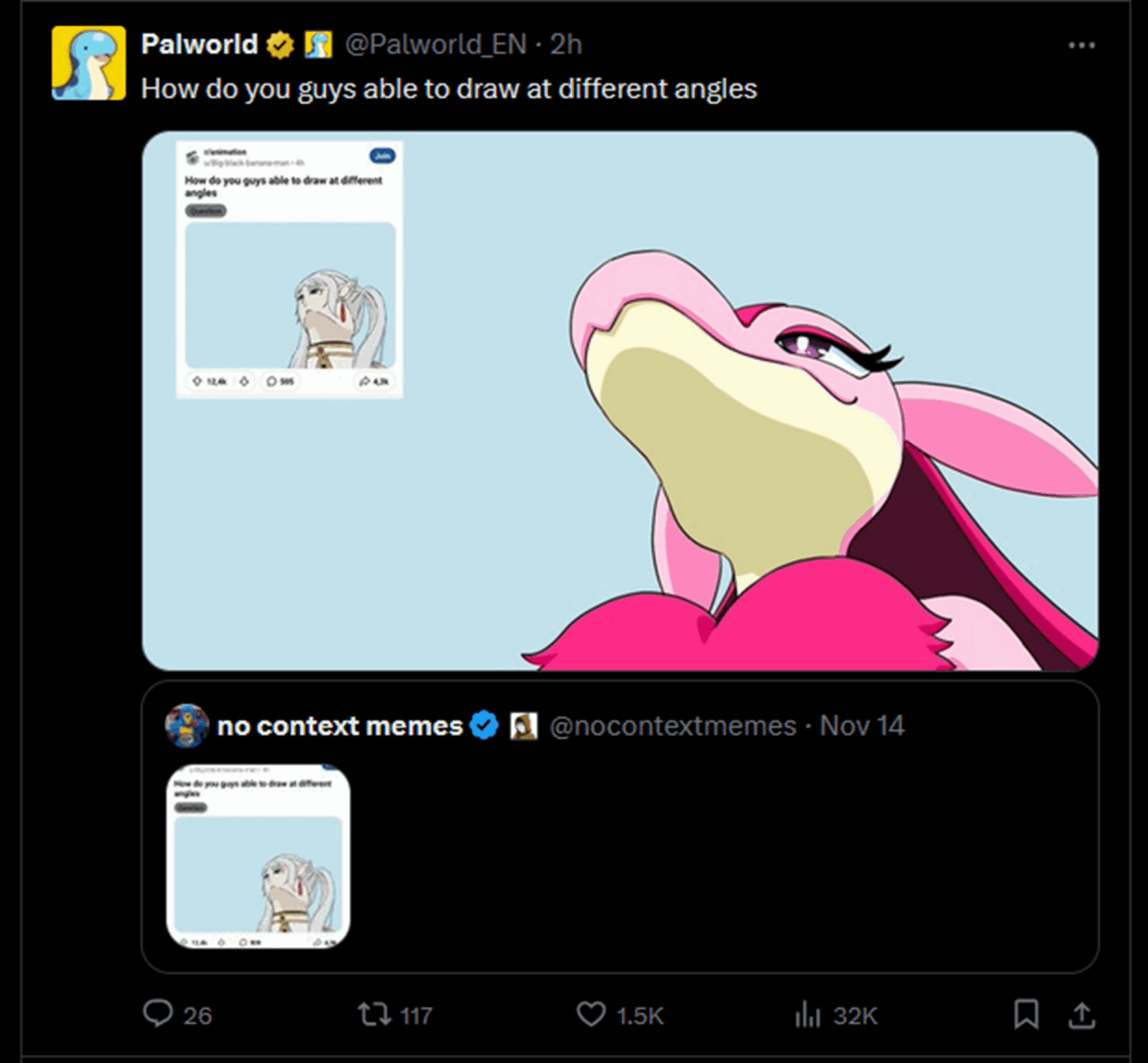
Task: Open the no context memes name
Action: pos(339,726)
